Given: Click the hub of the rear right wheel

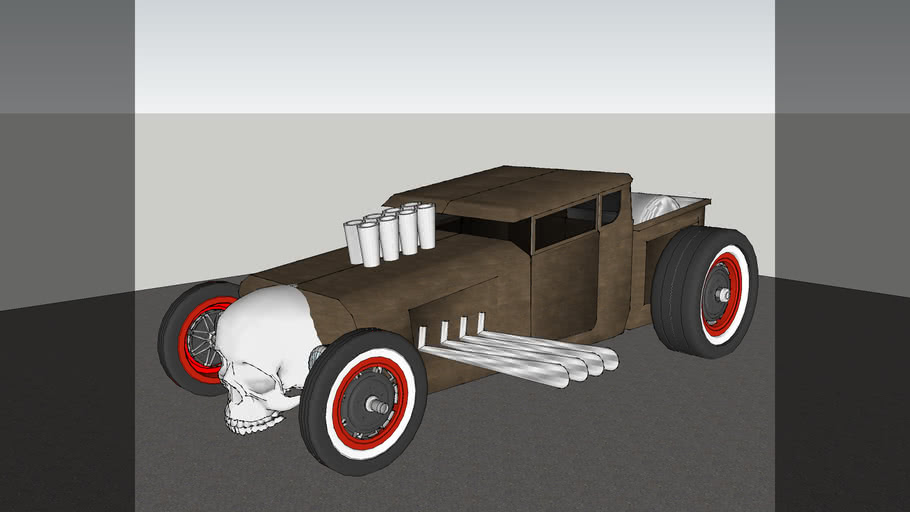Looking at the screenshot, I should coord(721,294).
